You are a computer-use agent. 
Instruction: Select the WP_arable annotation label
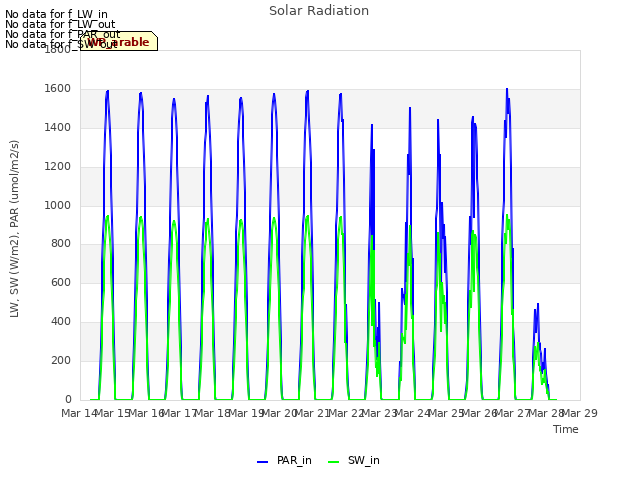point(119,41)
